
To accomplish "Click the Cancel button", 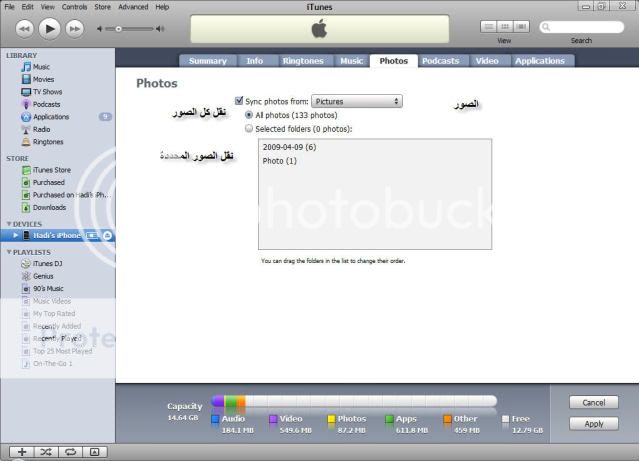I will 594,403.
